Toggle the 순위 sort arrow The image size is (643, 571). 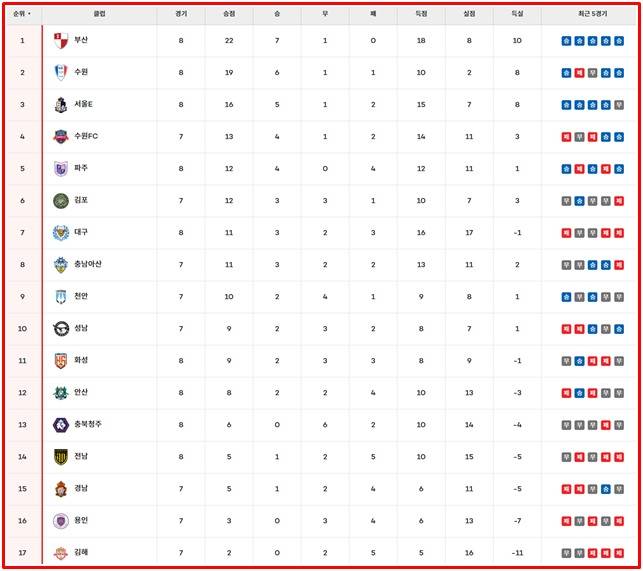(29, 14)
